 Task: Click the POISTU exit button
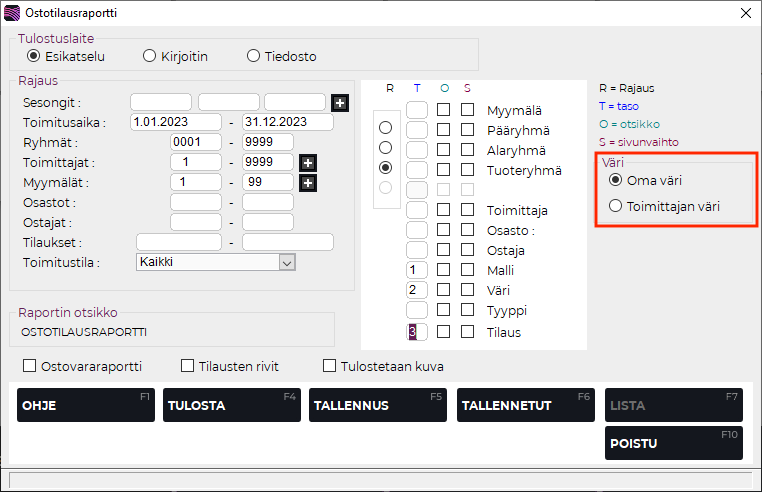tap(673, 443)
